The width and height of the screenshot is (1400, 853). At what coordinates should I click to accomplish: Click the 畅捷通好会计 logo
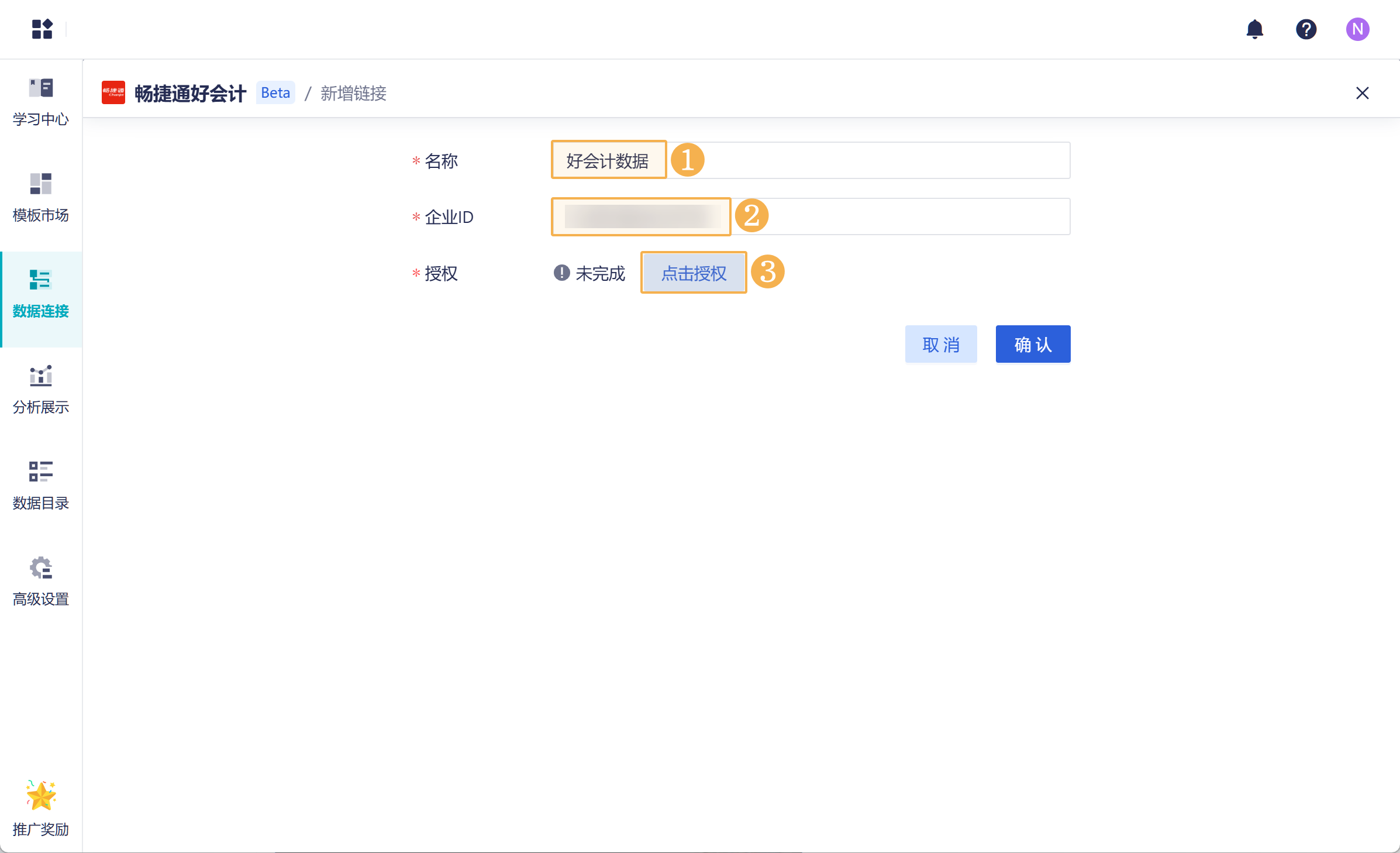113,92
